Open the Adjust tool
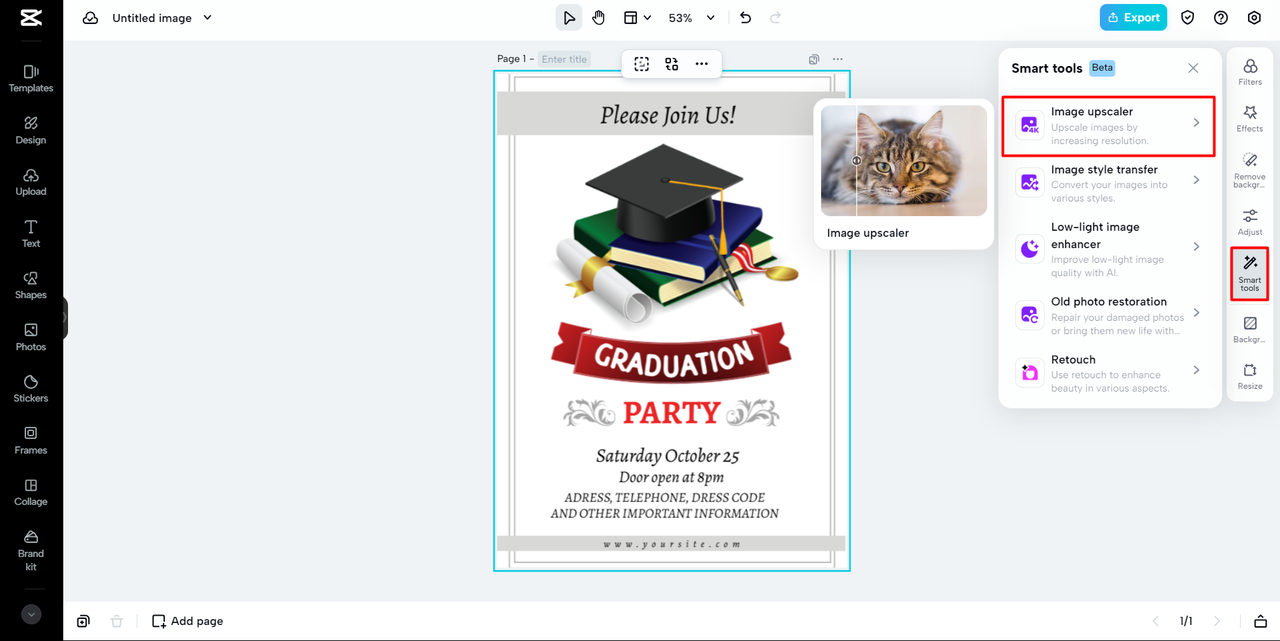The image size is (1280, 641). point(1250,223)
